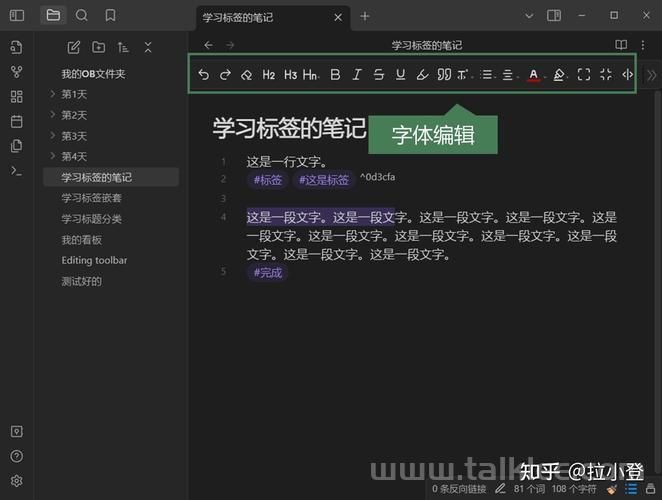Click the #完成 tag
662x500 pixels.
(268, 273)
